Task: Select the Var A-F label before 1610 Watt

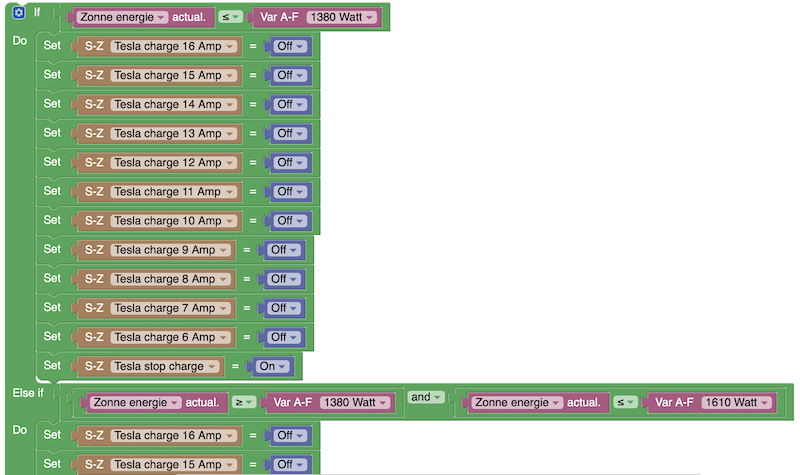Action: 674,403
